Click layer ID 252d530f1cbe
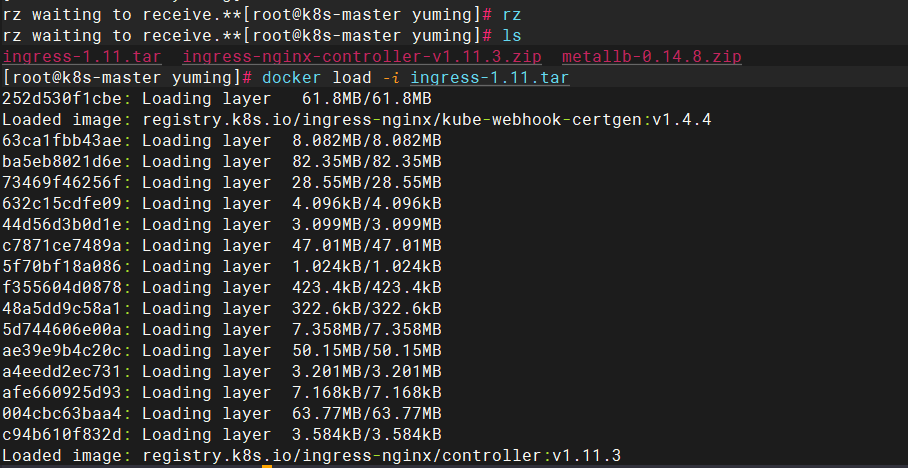 click(62, 98)
